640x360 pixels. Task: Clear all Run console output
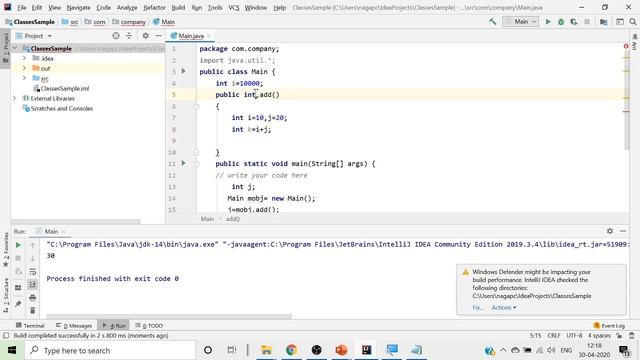pos(33,311)
